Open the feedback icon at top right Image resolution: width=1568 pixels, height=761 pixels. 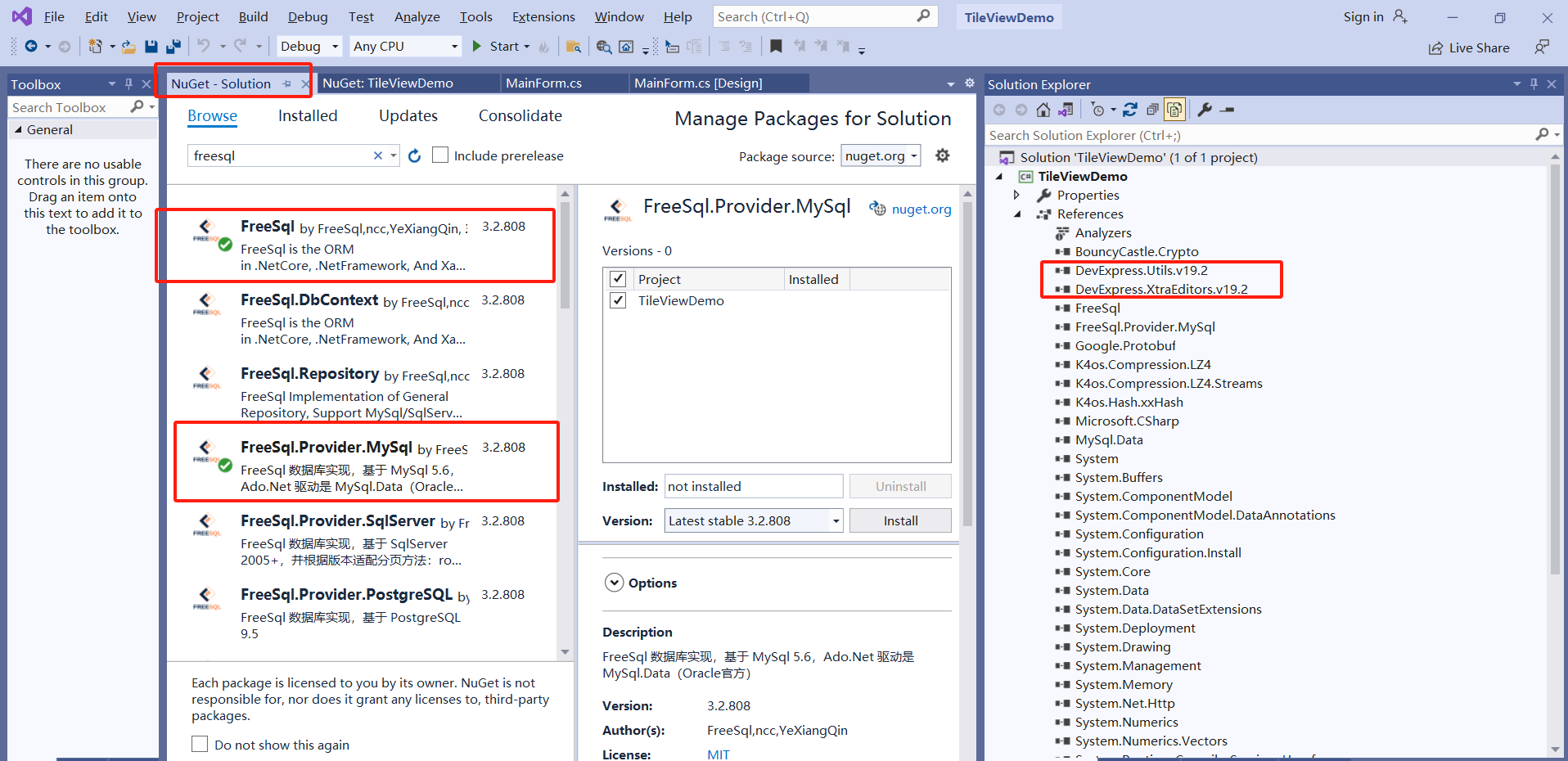1542,47
